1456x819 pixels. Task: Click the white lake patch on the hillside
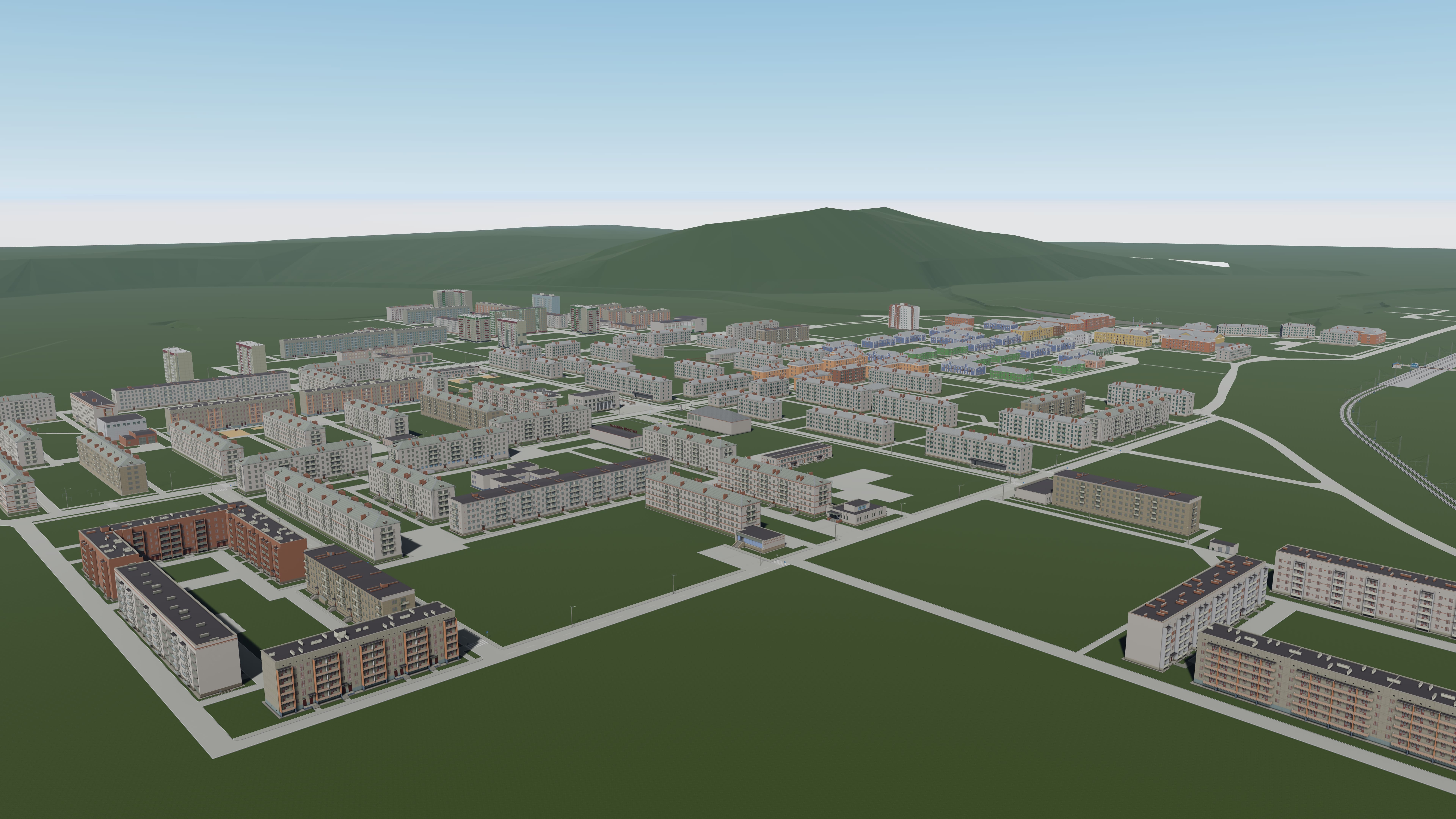coord(1199,263)
